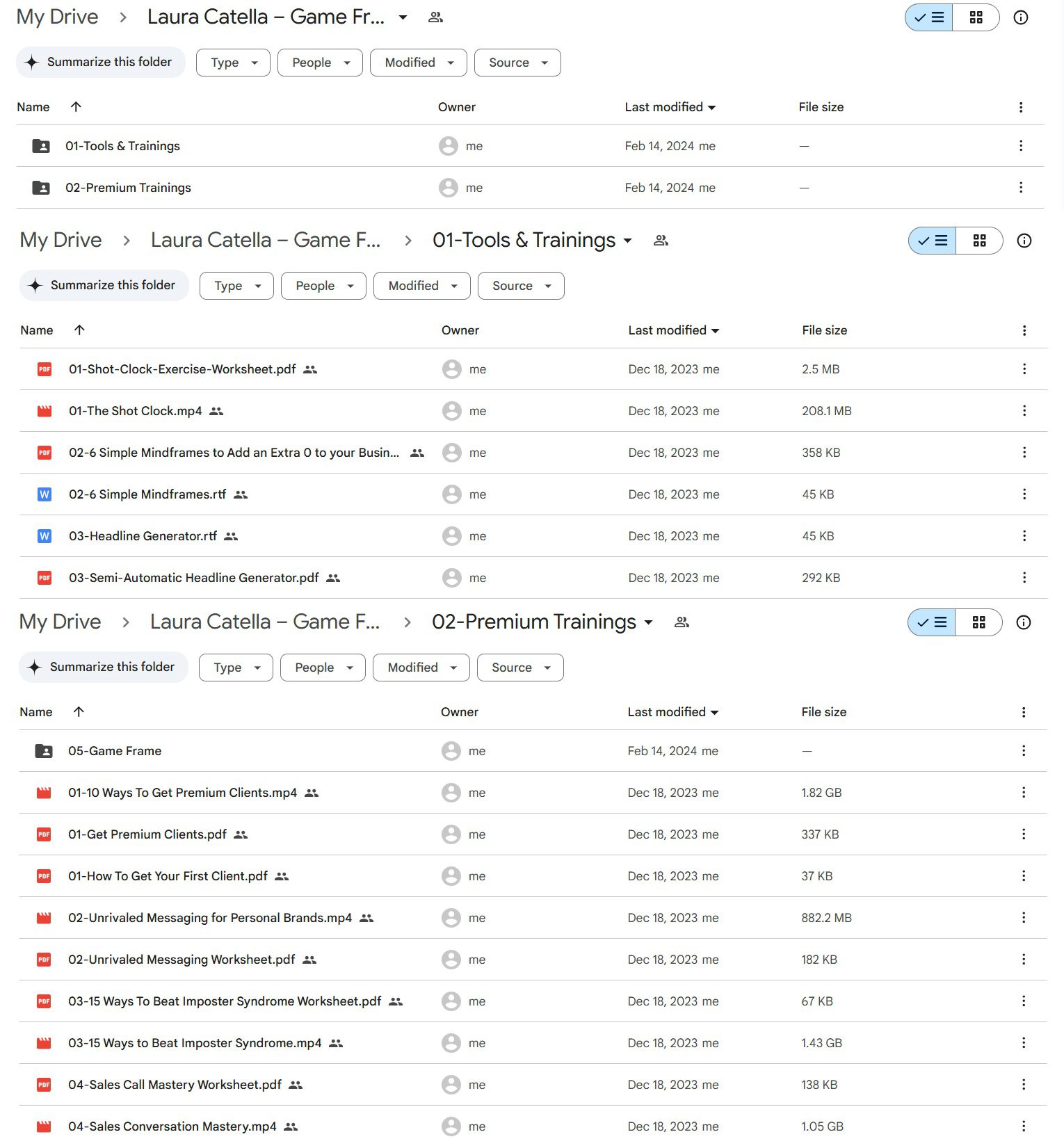This screenshot has height=1139, width=1064.
Task: Open info panel for Laura Catella folder
Action: [1020, 17]
